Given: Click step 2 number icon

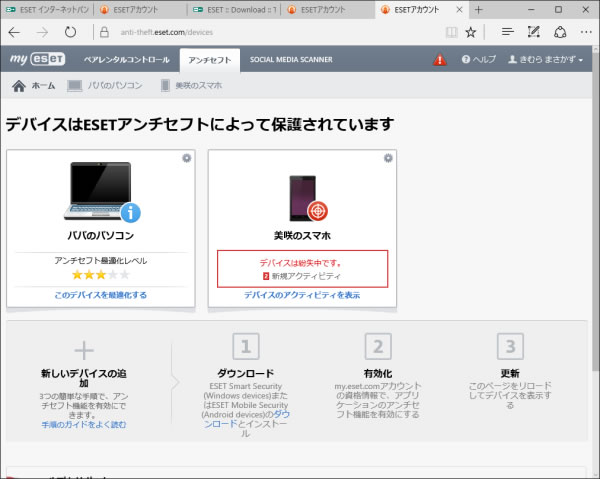Looking at the screenshot, I should click(378, 346).
